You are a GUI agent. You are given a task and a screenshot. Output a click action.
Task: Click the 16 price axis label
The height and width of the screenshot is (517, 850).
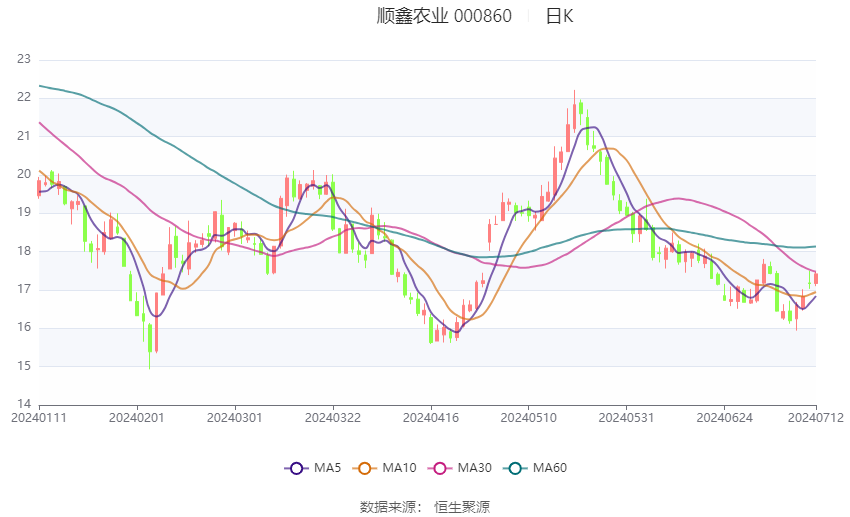point(24,327)
